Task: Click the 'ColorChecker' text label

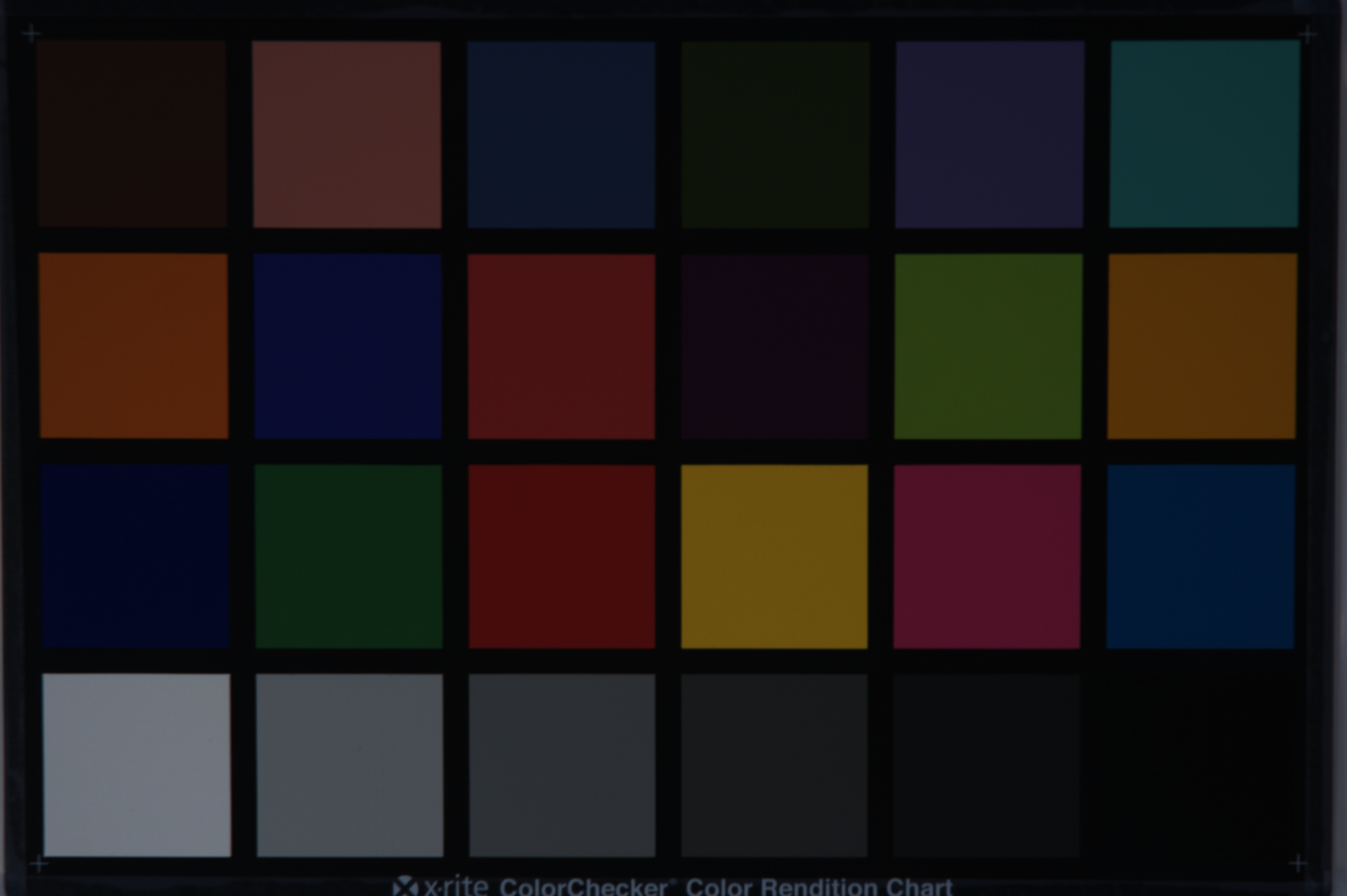Action: click(x=584, y=887)
